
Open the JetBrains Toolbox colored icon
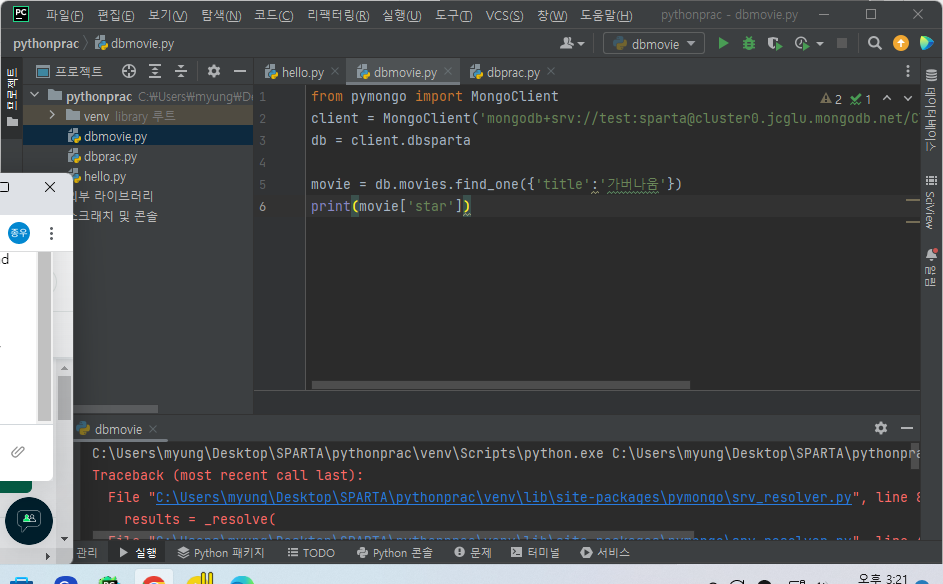[927, 43]
